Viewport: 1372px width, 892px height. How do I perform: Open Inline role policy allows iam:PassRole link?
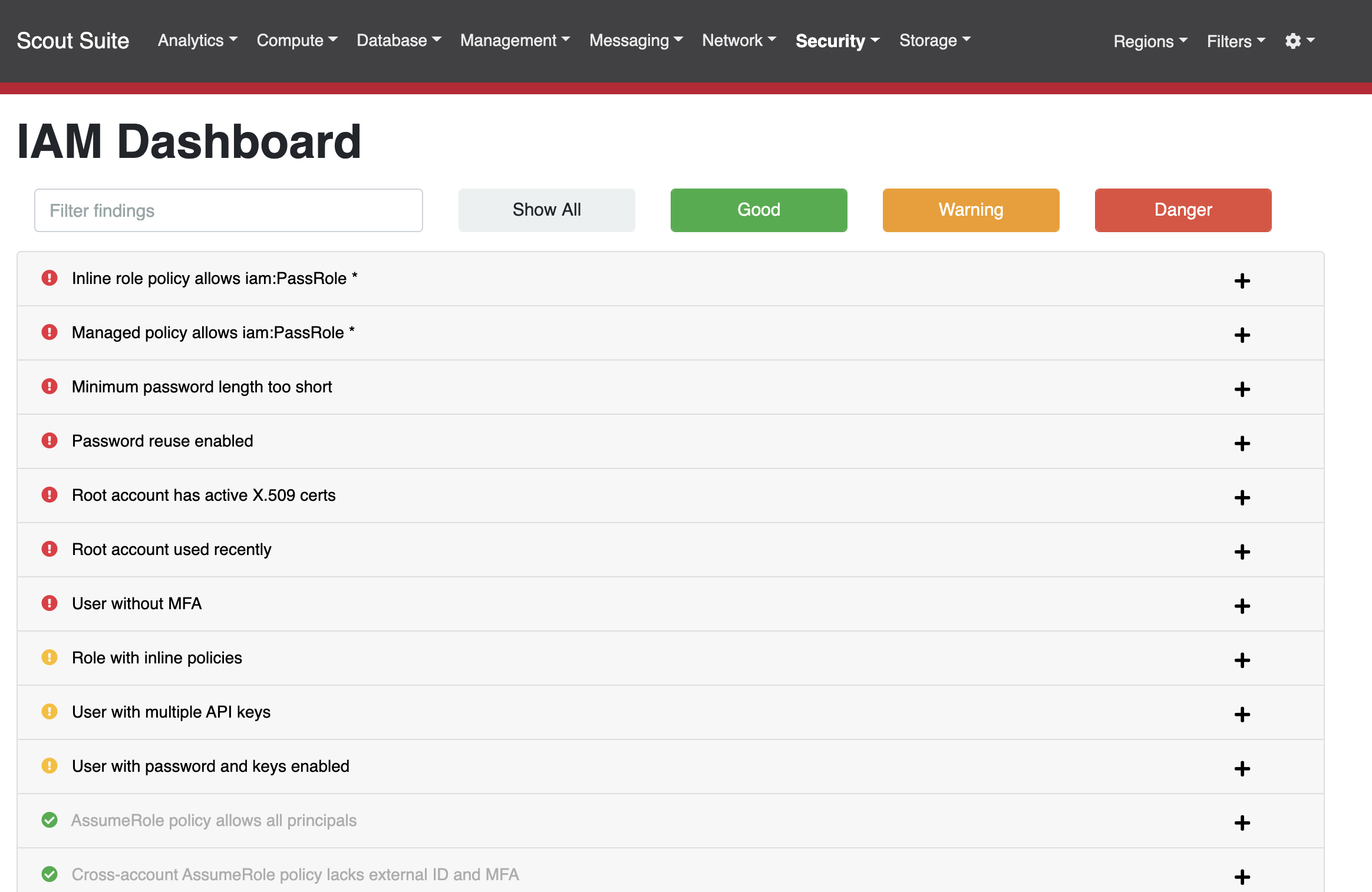(215, 278)
